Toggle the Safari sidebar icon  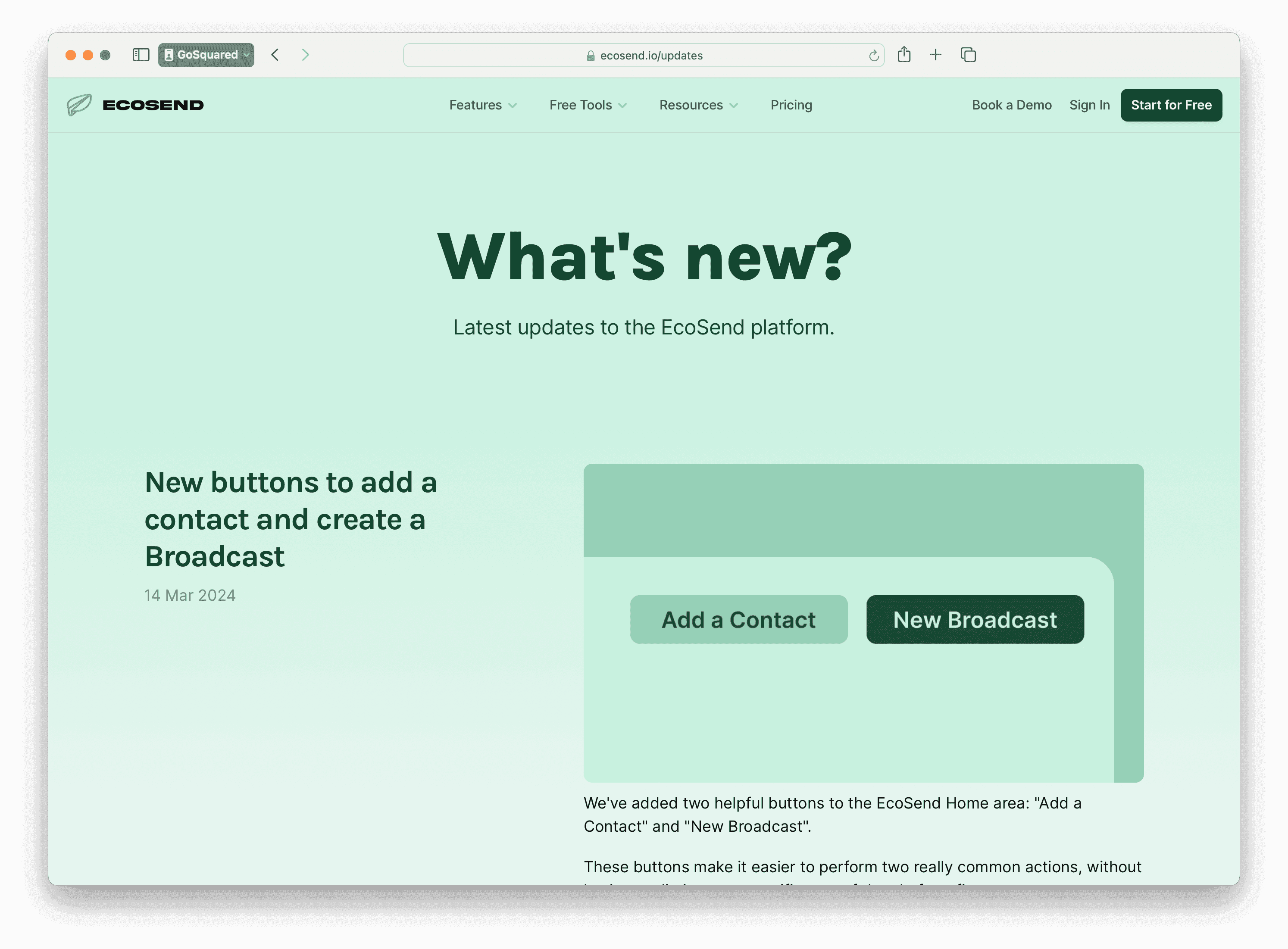pyautogui.click(x=141, y=55)
